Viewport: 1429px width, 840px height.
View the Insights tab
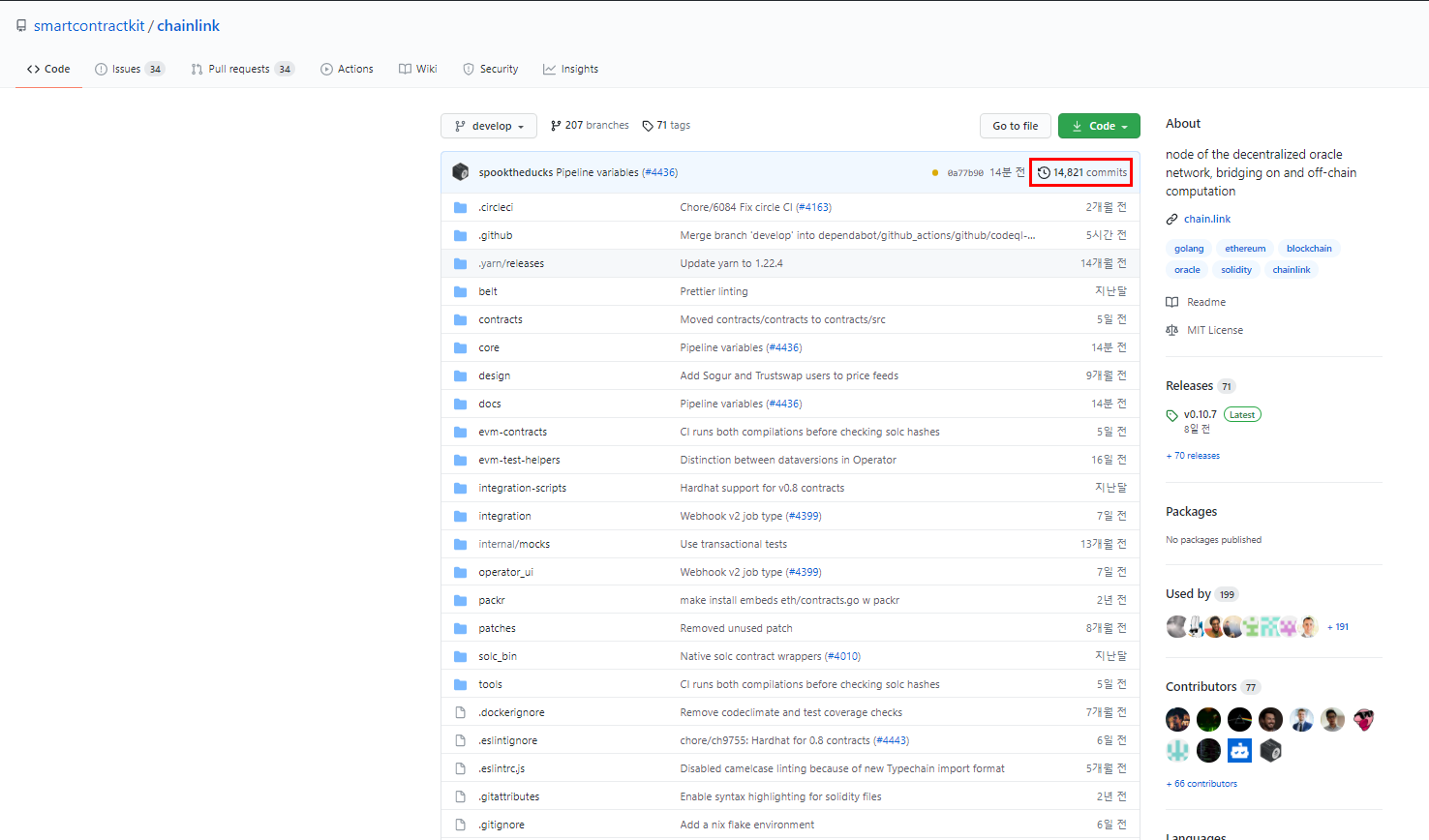coord(570,69)
